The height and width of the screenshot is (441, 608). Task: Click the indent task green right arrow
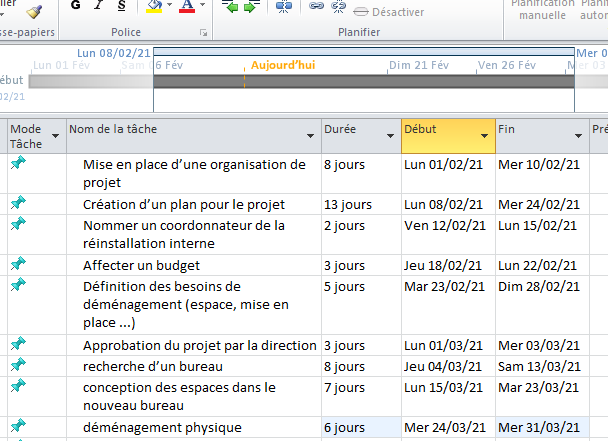[251, 8]
